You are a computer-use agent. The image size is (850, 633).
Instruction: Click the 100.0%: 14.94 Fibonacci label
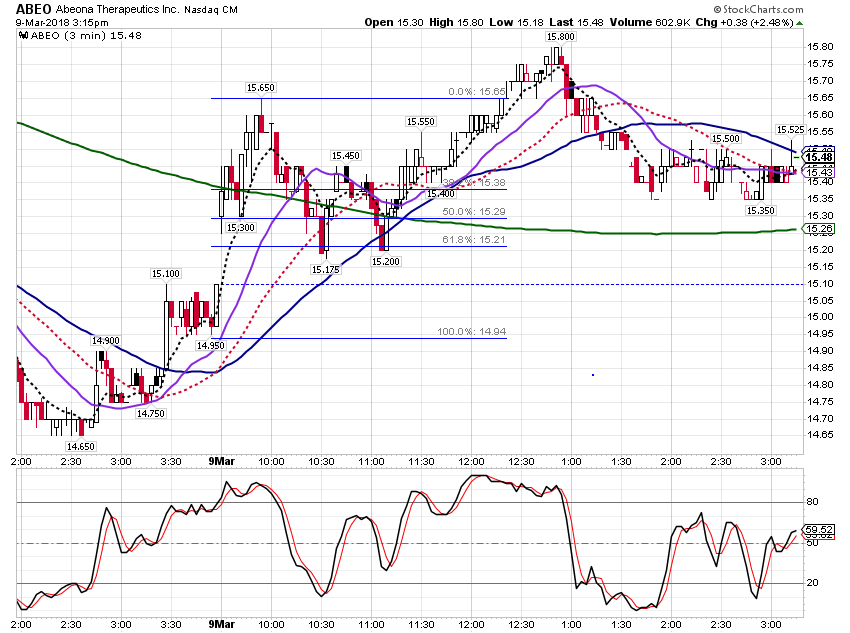pyautogui.click(x=472, y=331)
